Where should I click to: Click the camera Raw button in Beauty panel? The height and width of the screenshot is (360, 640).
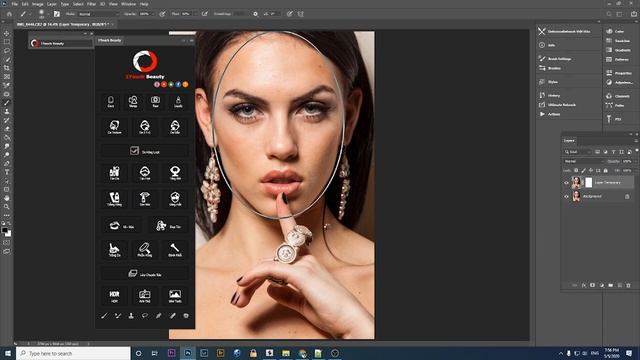[x=156, y=102]
